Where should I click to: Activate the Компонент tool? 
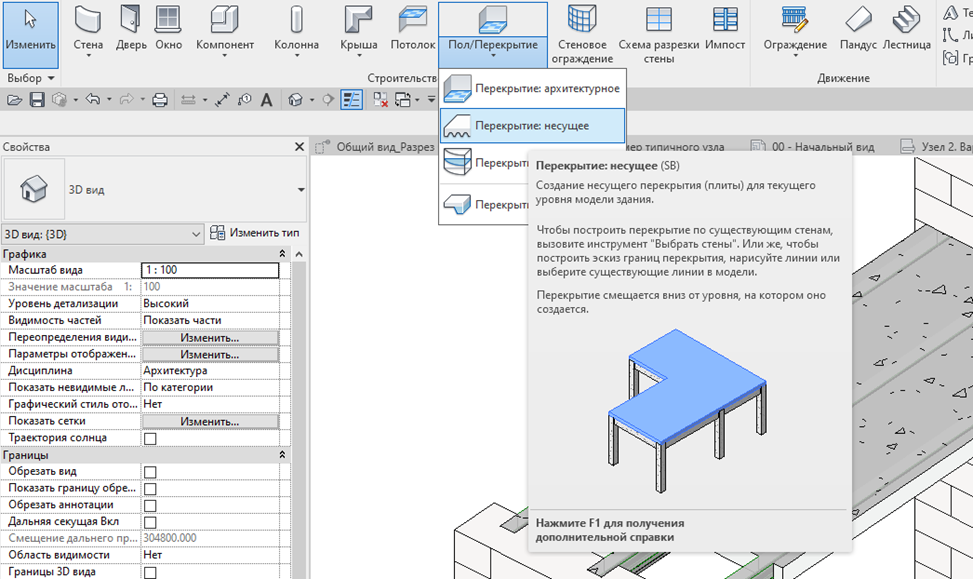pos(225,29)
